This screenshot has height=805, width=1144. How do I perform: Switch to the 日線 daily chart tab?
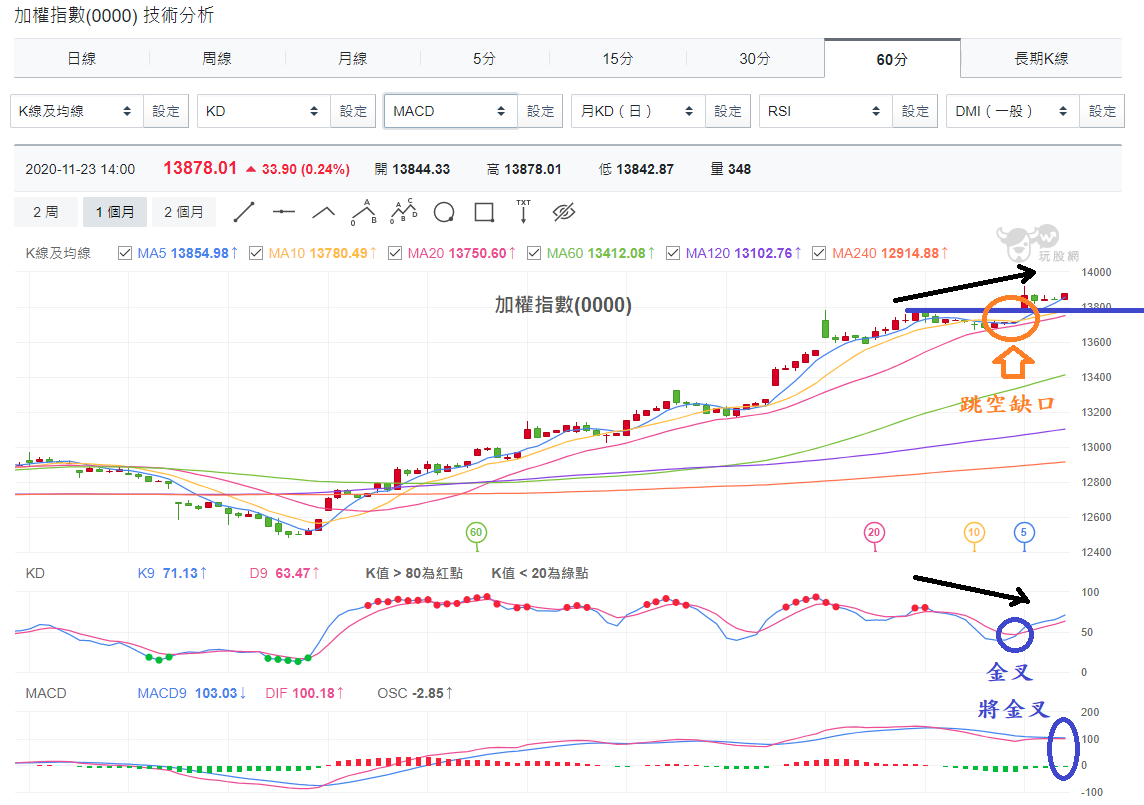coord(82,58)
